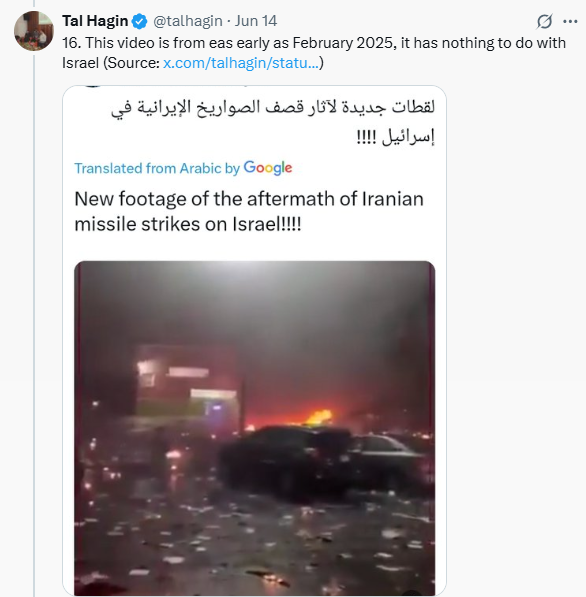Click the blue verified badge

(139, 21)
